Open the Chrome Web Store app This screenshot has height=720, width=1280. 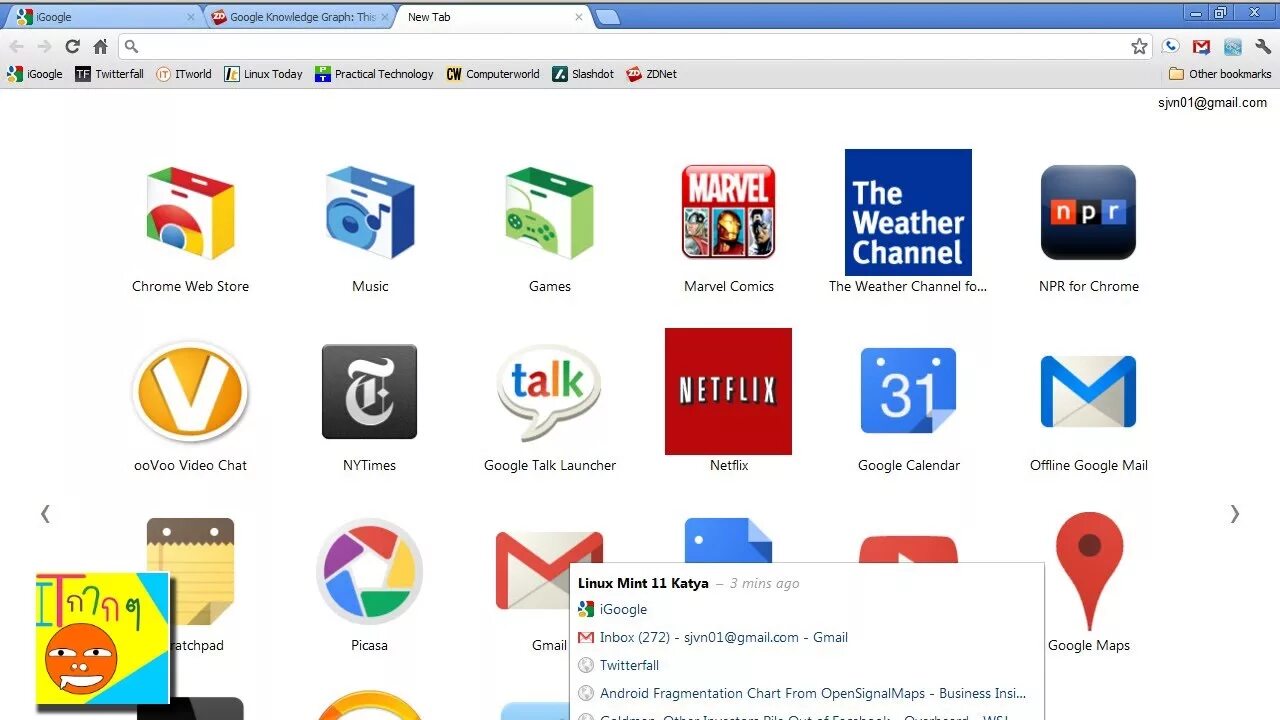[190, 214]
